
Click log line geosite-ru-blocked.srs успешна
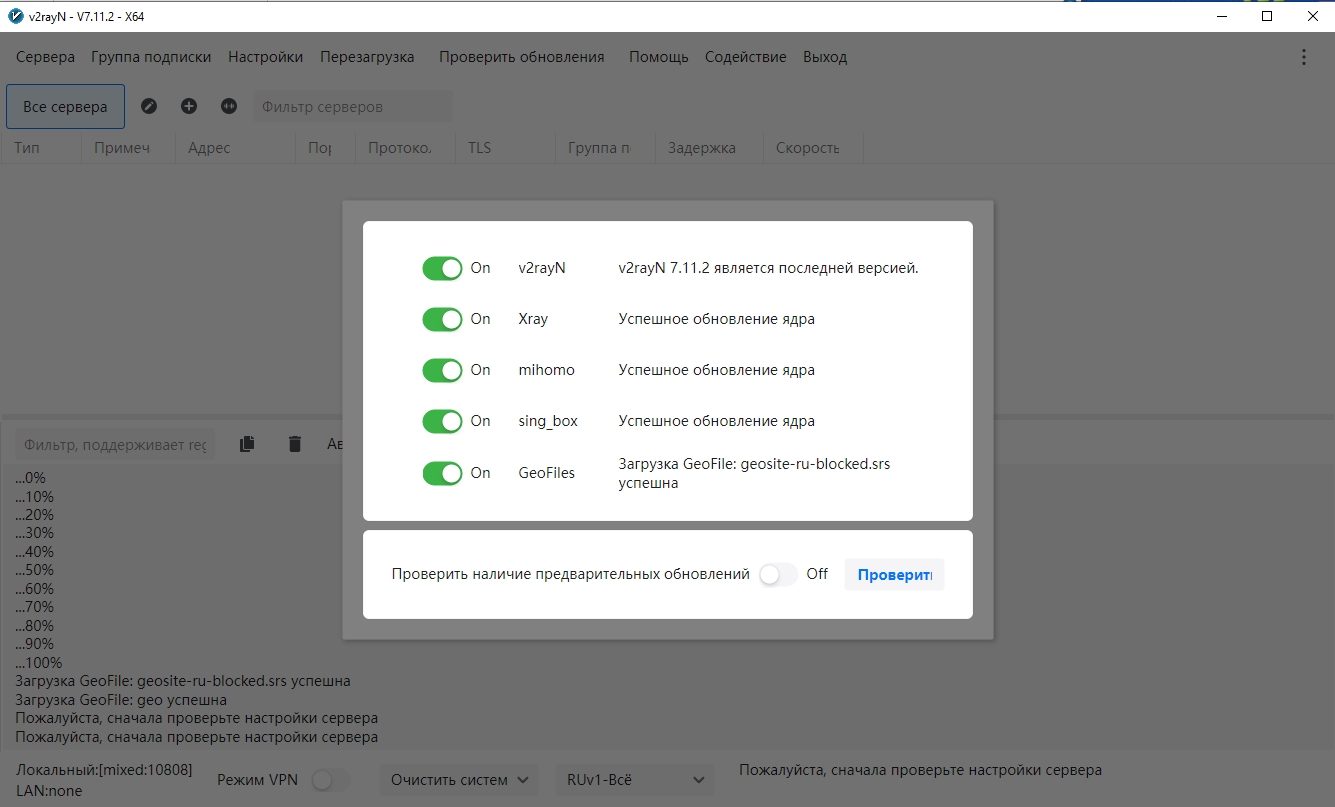click(x=183, y=681)
